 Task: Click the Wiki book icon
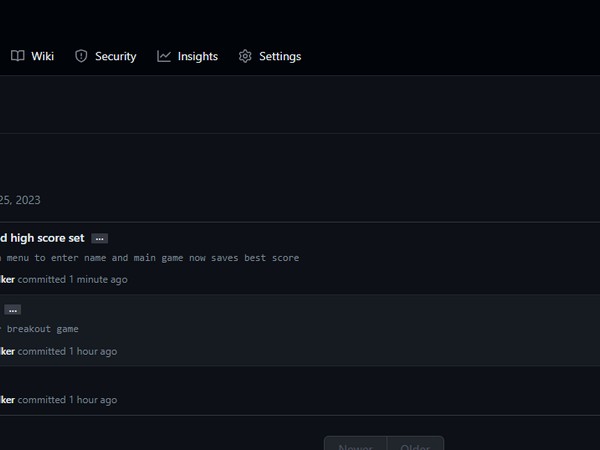(18, 56)
